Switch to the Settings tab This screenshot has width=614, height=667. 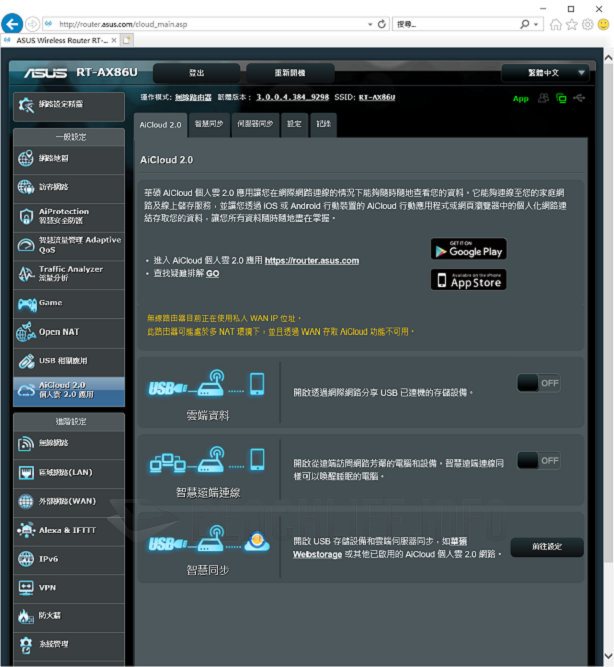pos(294,125)
